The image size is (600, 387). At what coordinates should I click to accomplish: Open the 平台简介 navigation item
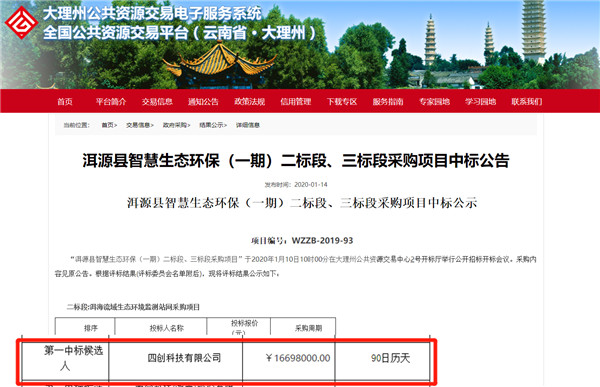click(x=111, y=101)
